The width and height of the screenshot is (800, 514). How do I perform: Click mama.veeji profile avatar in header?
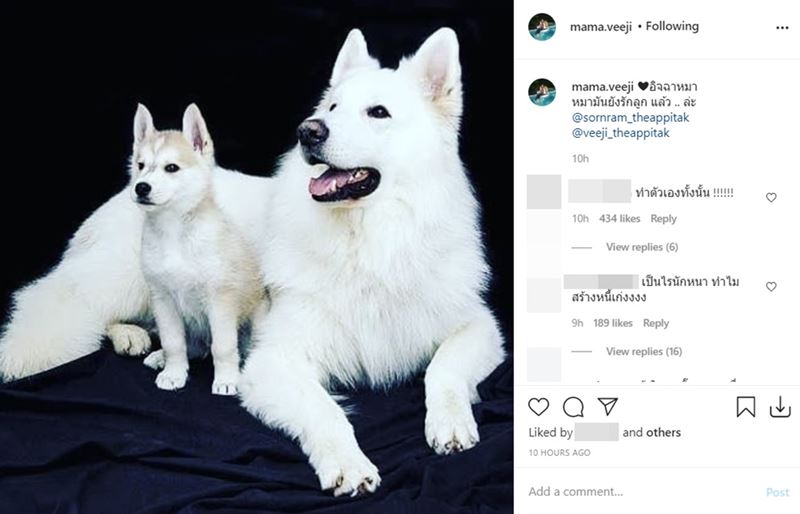pos(542,27)
